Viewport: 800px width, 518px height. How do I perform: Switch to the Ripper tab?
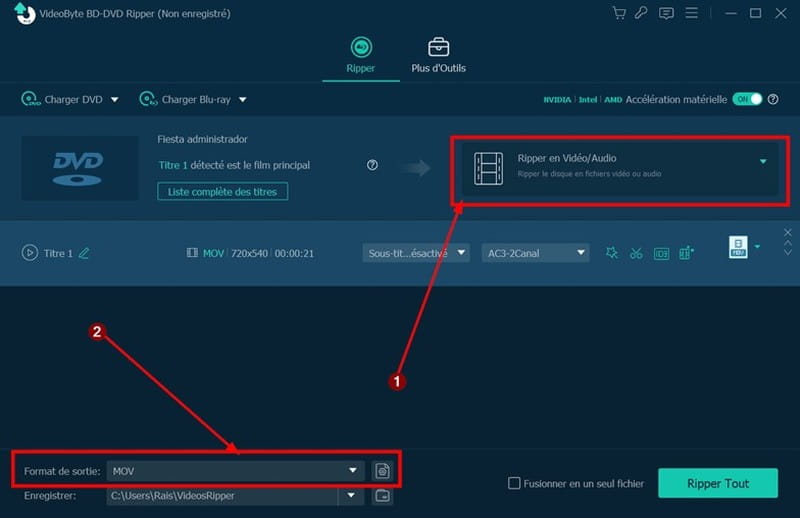click(x=361, y=55)
